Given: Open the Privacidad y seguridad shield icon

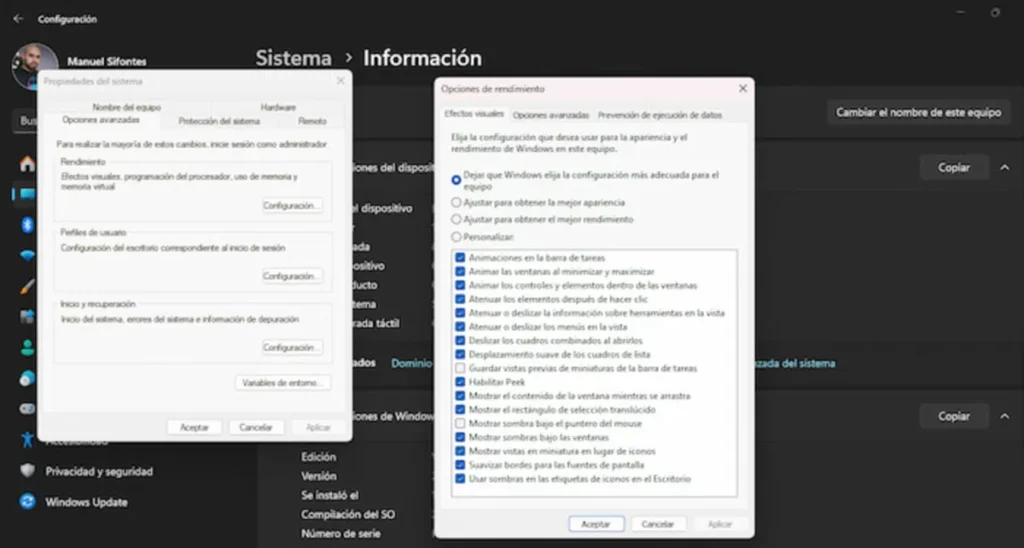Looking at the screenshot, I should pyautogui.click(x=27, y=471).
